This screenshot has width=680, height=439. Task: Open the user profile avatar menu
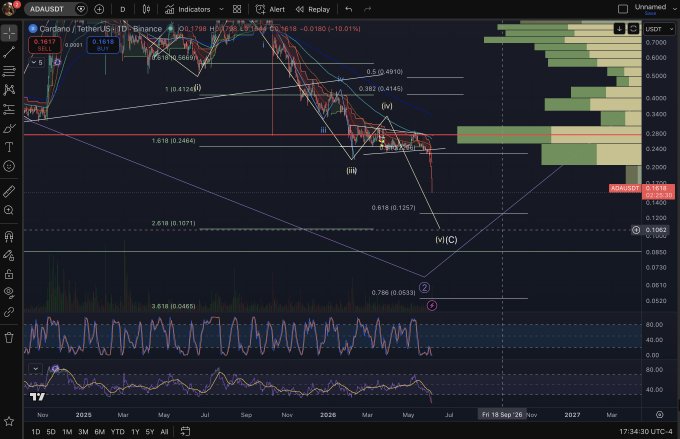[x=9, y=8]
